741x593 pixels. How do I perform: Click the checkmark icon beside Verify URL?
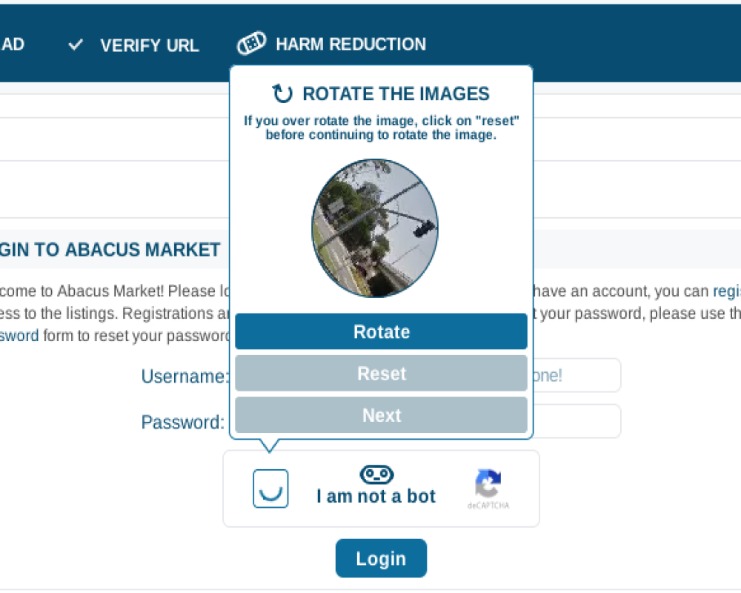click(76, 45)
